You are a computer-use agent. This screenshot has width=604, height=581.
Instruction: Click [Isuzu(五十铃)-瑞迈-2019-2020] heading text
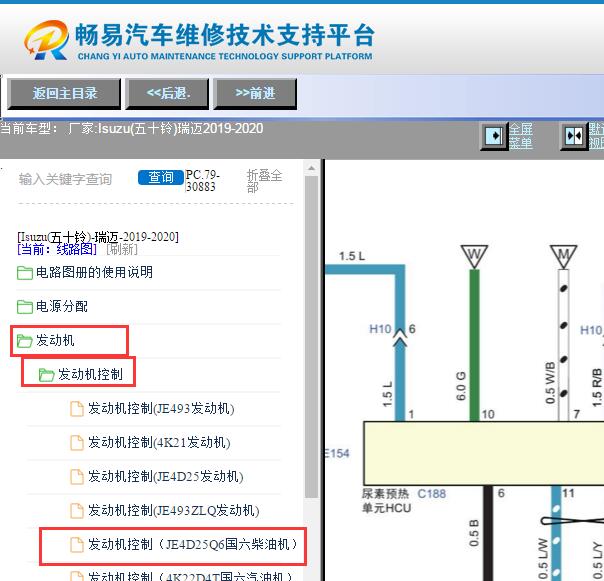click(98, 236)
